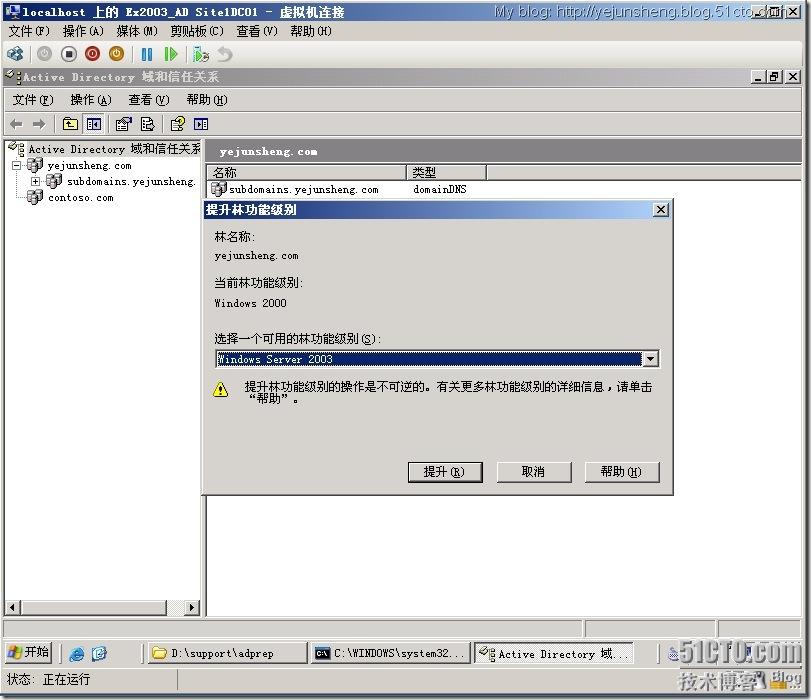Image resolution: width=811 pixels, height=700 pixels.
Task: Save VM state with orange icon
Action: [x=116, y=54]
